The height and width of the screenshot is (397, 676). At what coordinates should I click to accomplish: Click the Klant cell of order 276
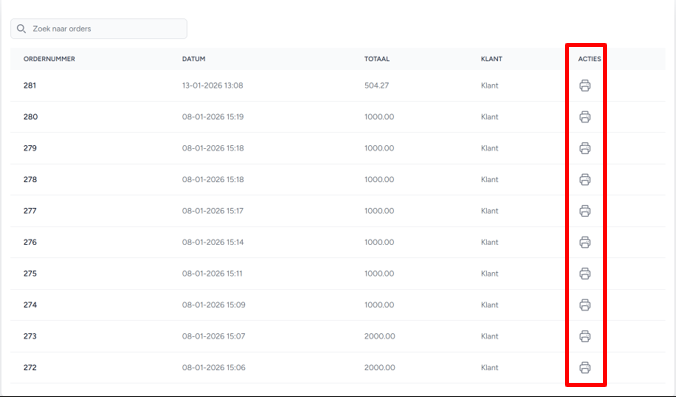tap(490, 242)
